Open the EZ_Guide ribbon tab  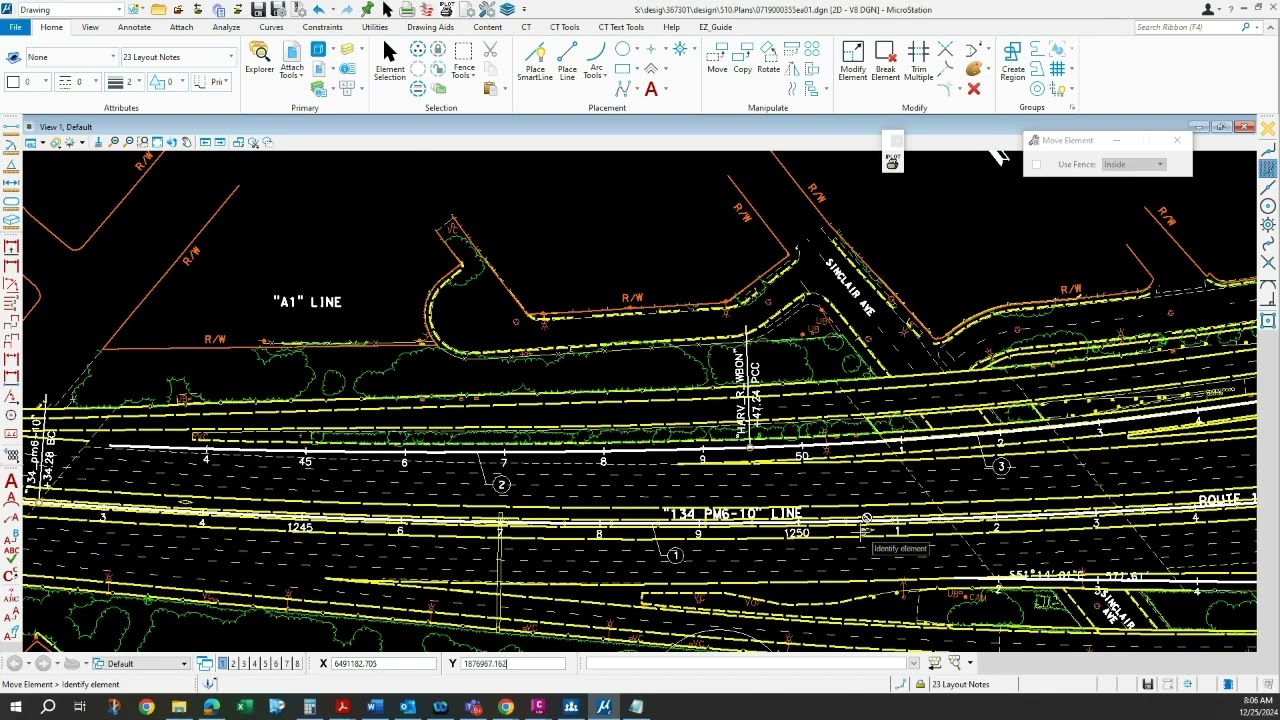(x=715, y=27)
